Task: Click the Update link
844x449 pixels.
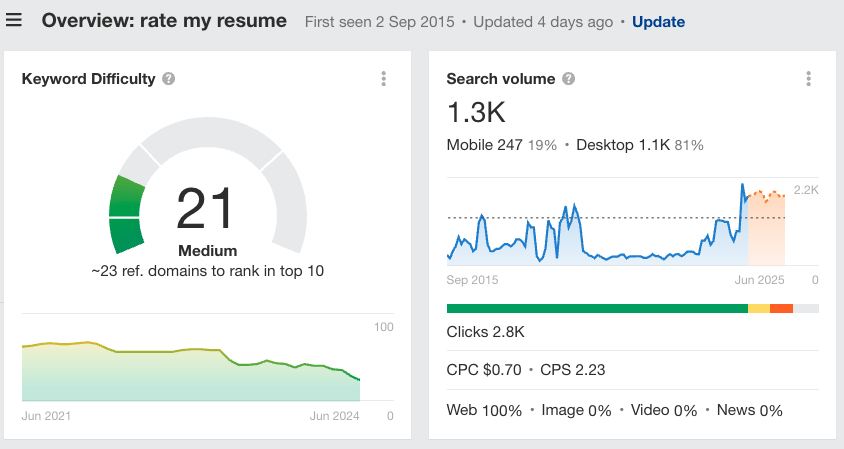Action: (658, 21)
